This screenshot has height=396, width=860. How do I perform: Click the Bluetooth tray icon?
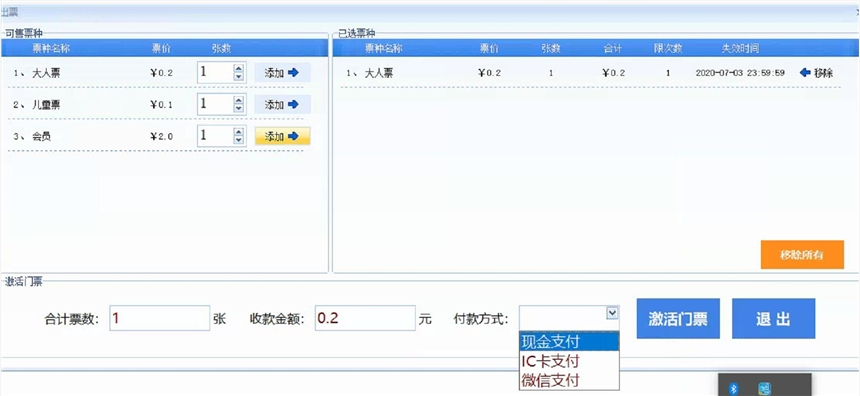click(735, 389)
